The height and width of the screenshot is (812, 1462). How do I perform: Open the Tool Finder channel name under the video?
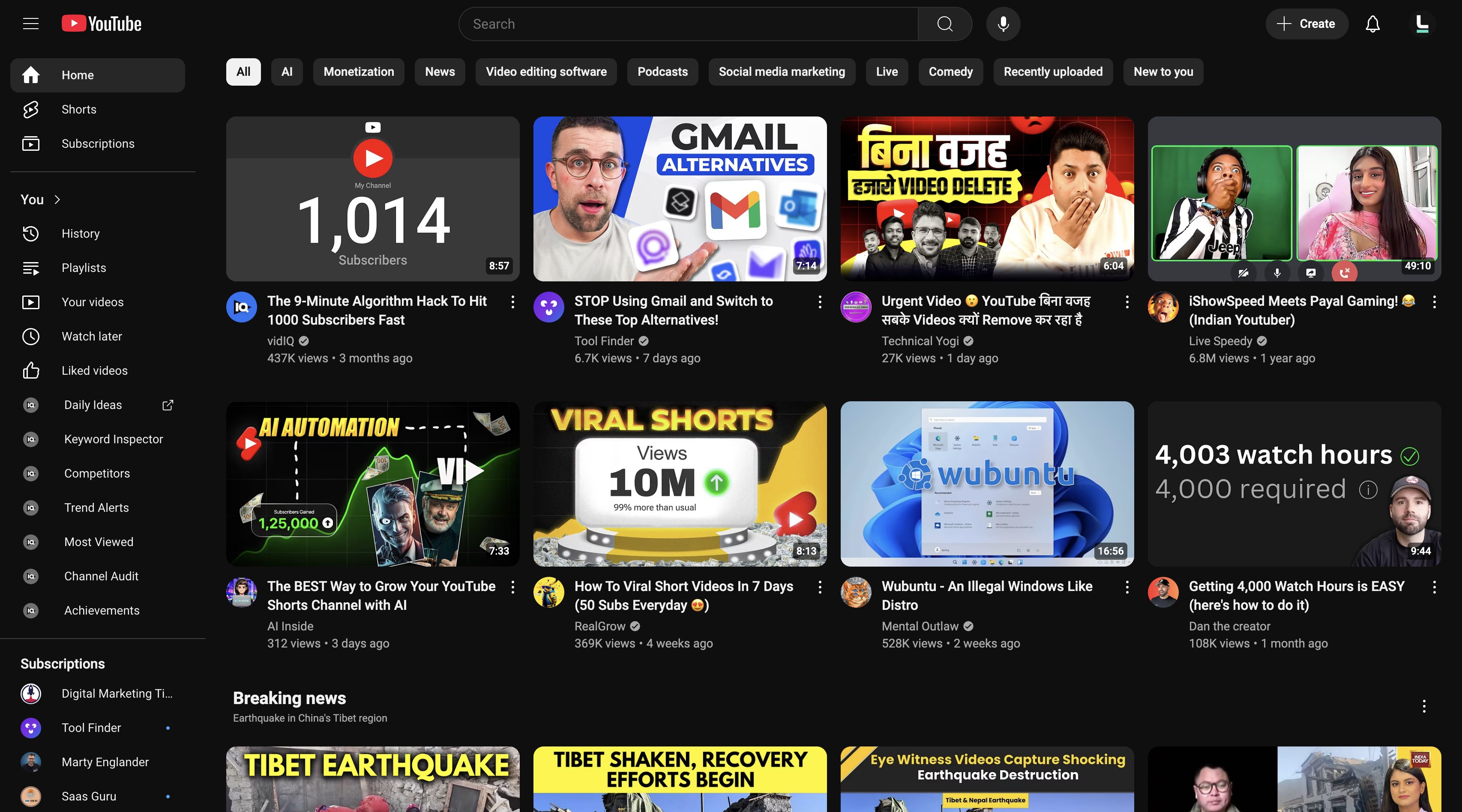tap(604, 341)
